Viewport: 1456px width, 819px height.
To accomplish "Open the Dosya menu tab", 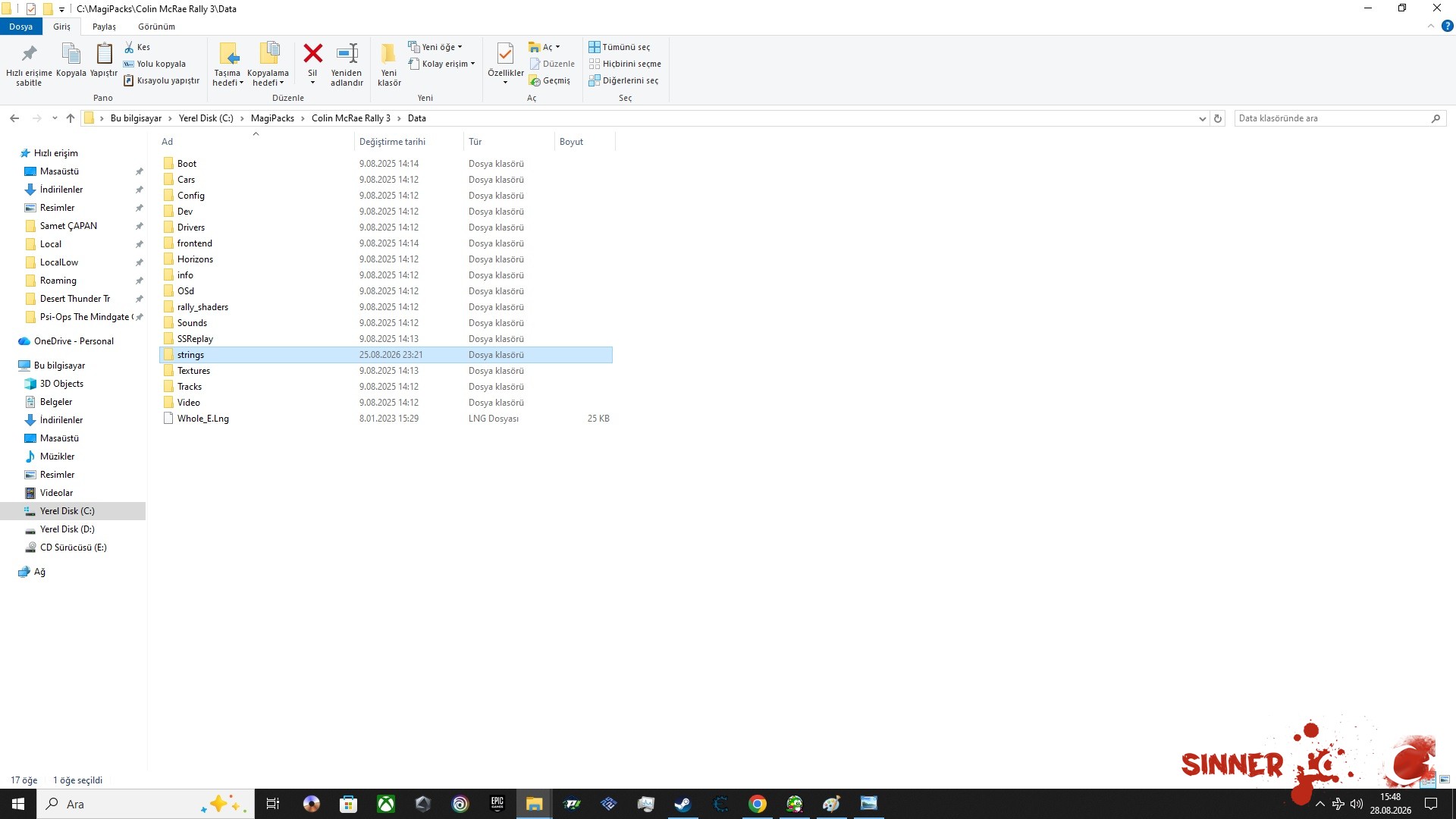I will 21,27.
